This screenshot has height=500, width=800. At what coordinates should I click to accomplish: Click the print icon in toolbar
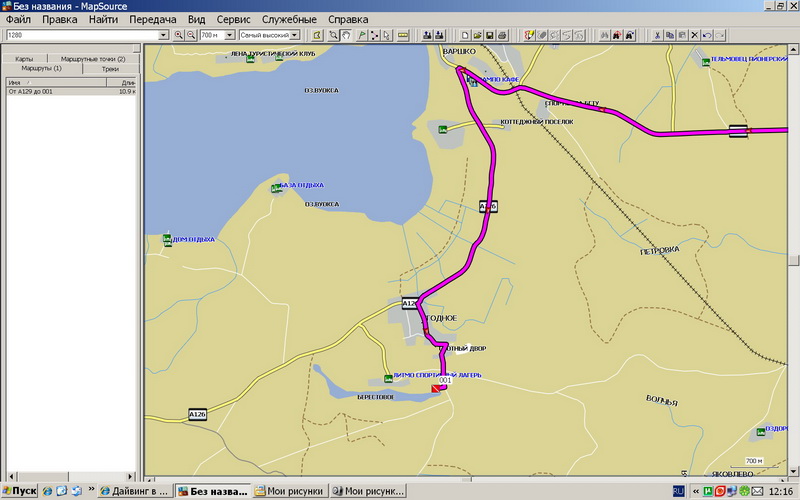pos(503,35)
